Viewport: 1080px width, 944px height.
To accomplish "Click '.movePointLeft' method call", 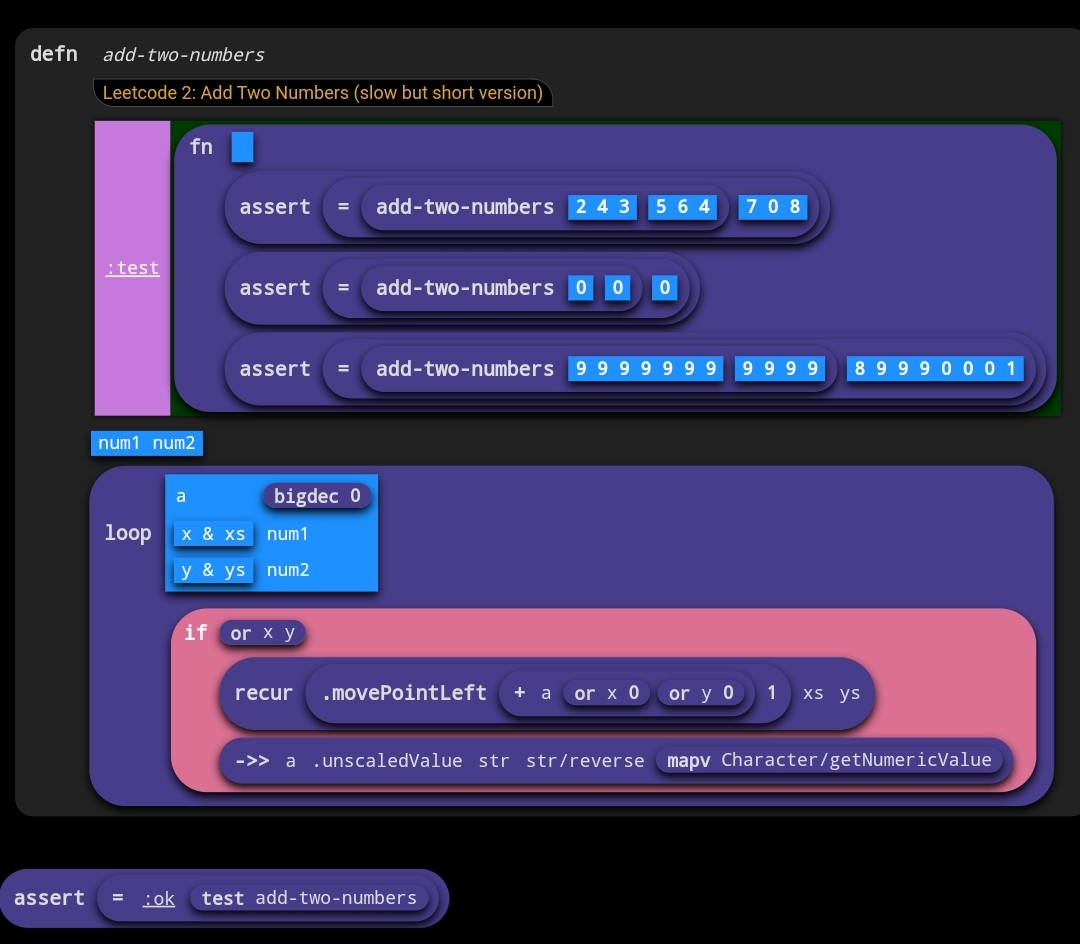I will point(404,693).
